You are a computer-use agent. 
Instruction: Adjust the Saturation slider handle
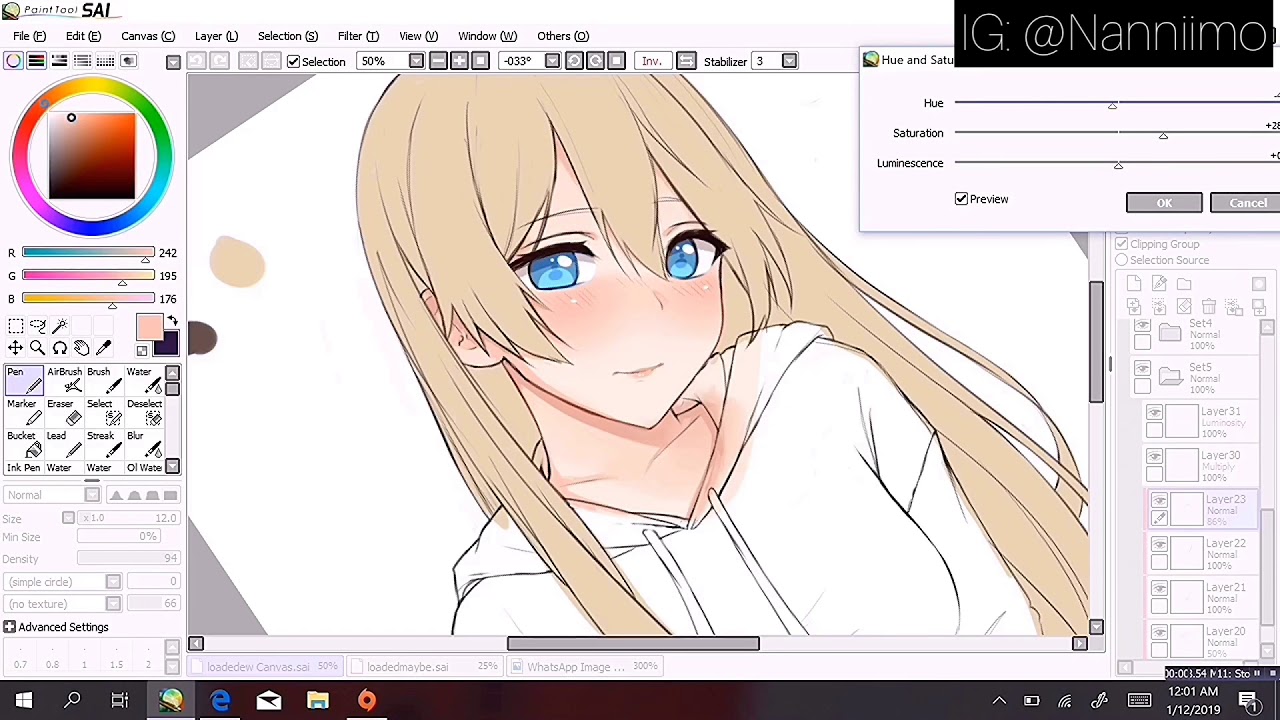pos(1163,135)
